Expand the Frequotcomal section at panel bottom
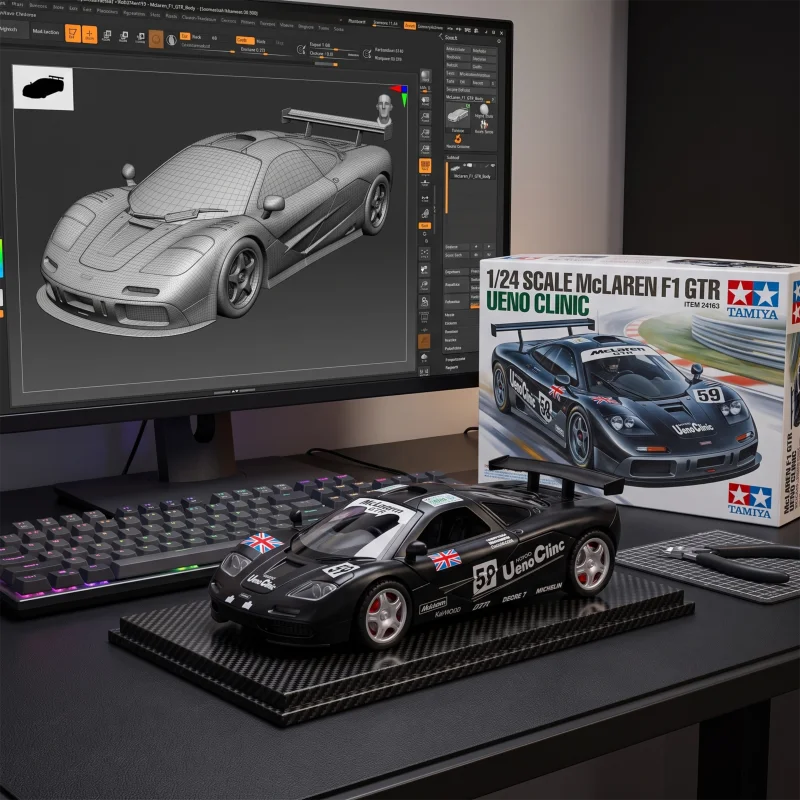 (x=455, y=359)
